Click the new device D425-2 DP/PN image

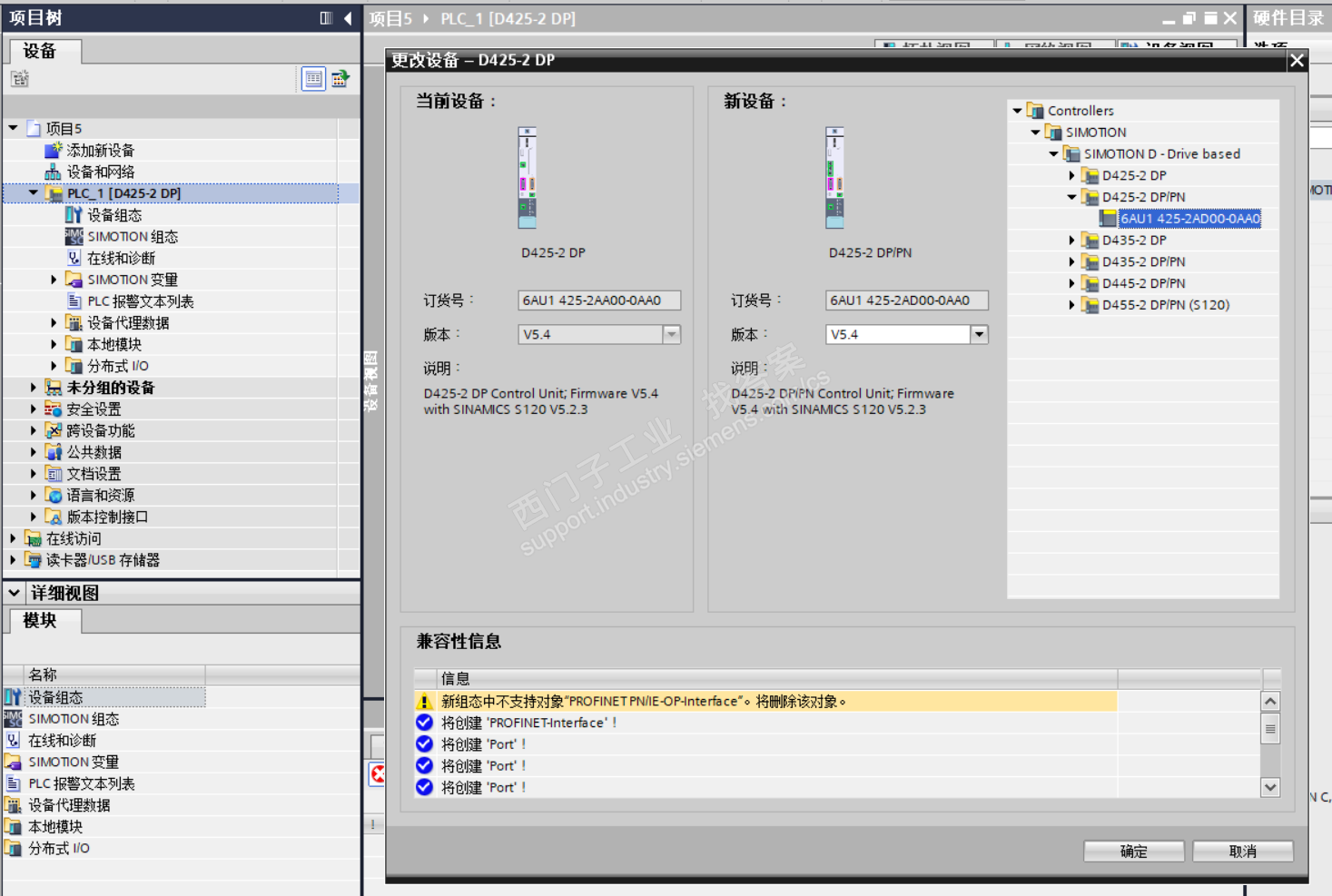[835, 178]
